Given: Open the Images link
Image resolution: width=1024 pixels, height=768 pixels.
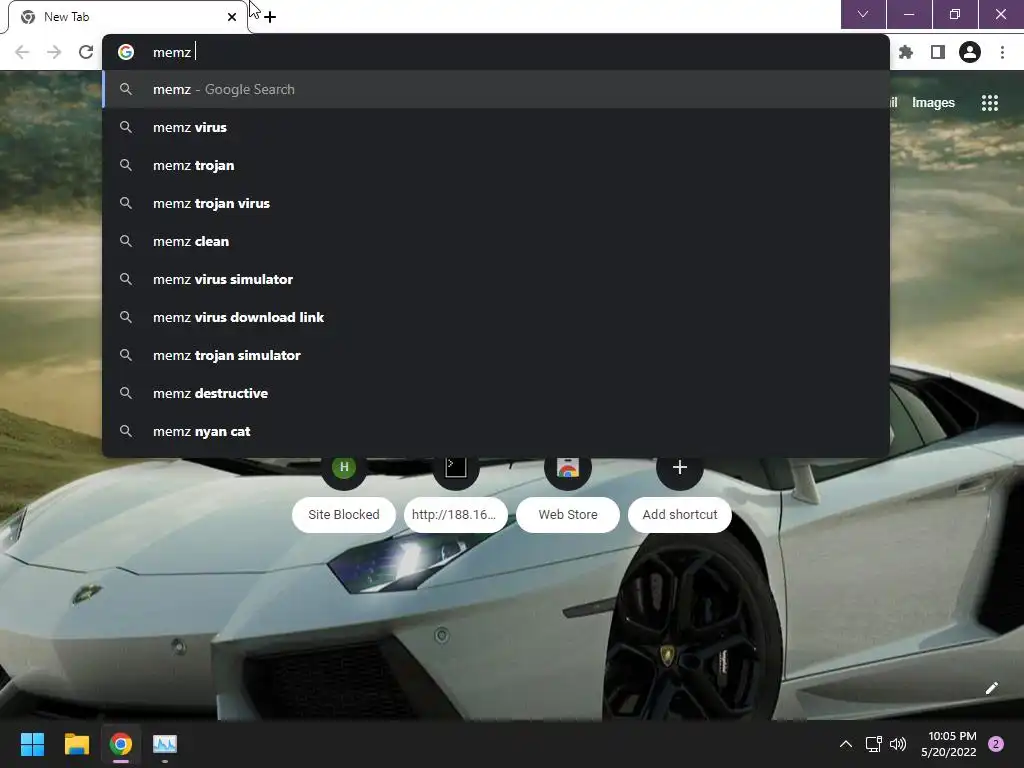Looking at the screenshot, I should pos(933,103).
